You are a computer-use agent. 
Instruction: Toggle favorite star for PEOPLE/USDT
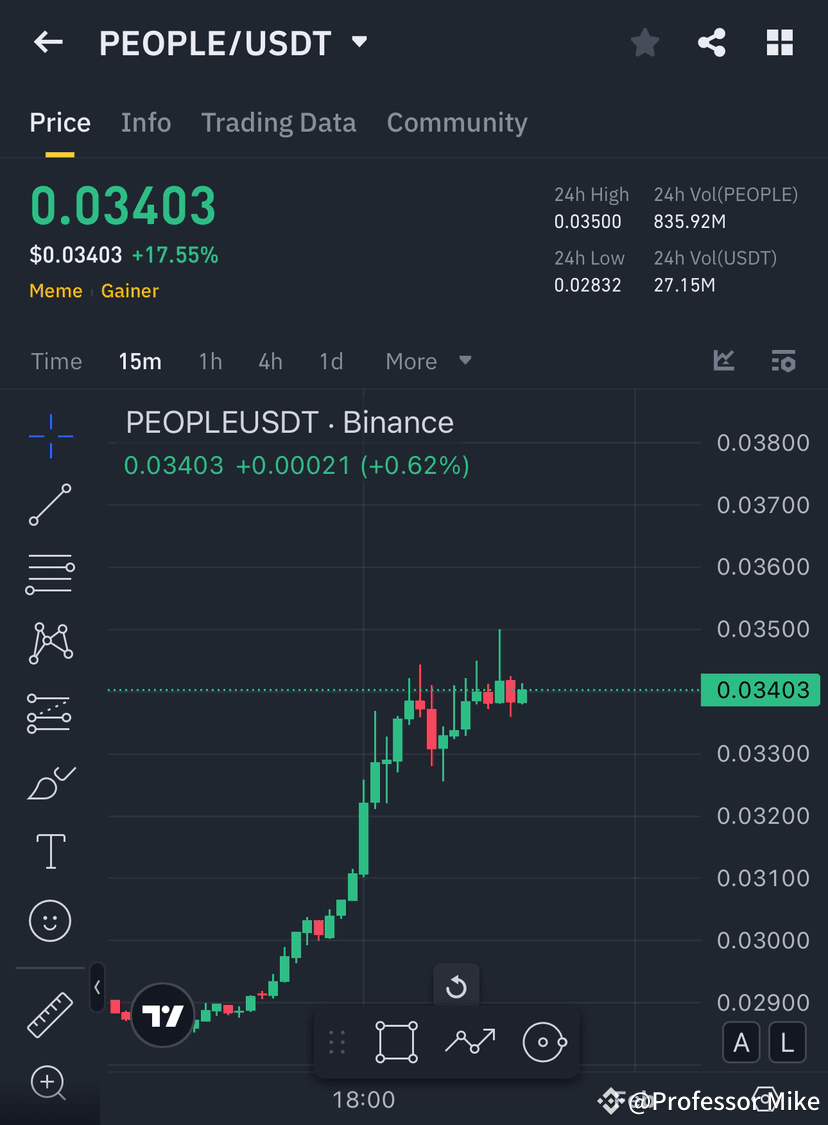point(644,42)
